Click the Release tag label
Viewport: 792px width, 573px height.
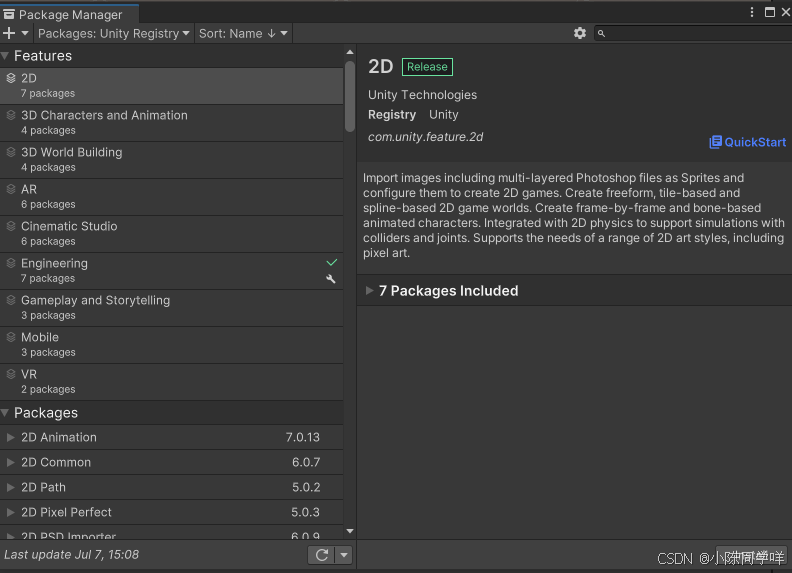point(427,67)
